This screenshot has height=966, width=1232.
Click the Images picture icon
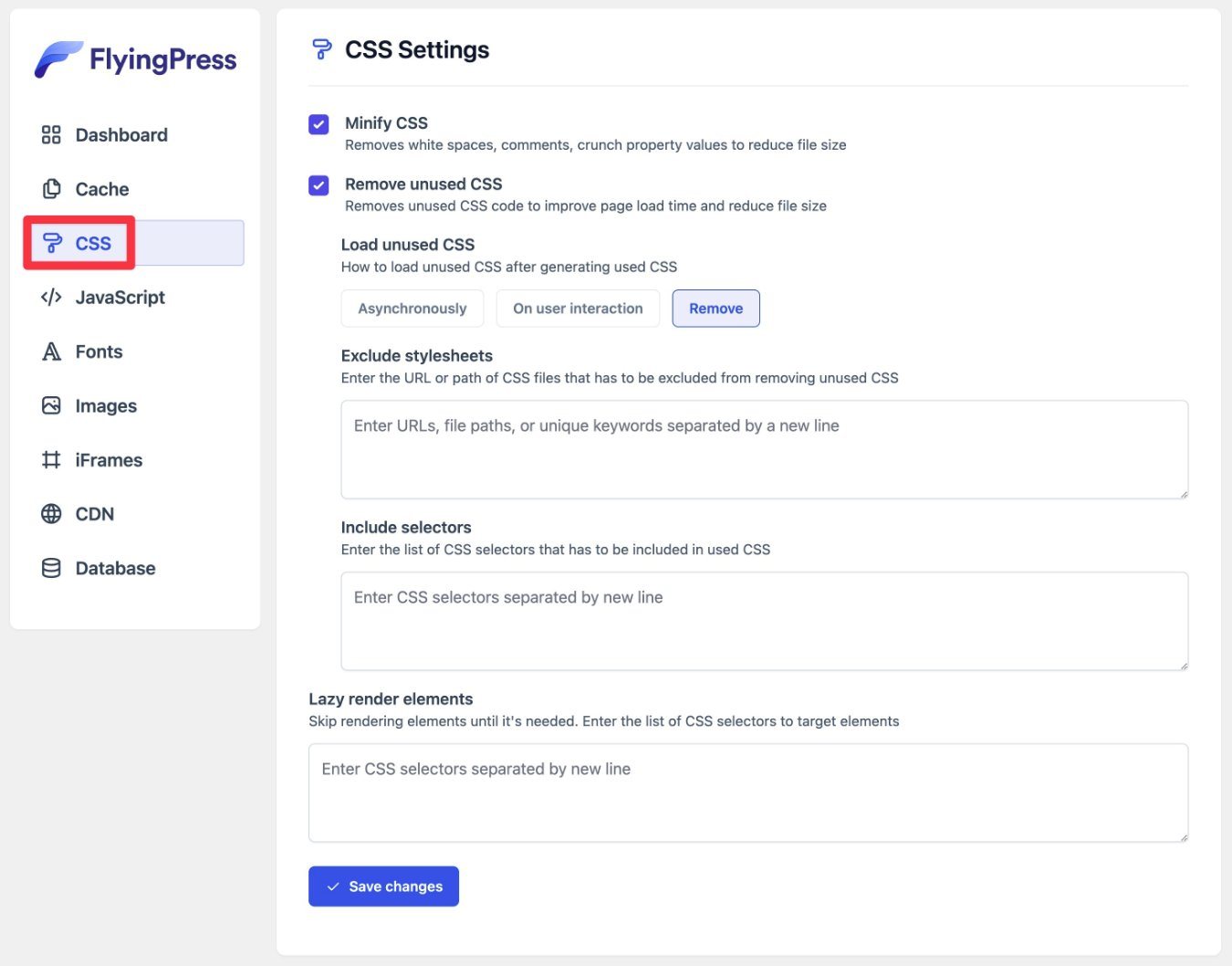tap(51, 405)
